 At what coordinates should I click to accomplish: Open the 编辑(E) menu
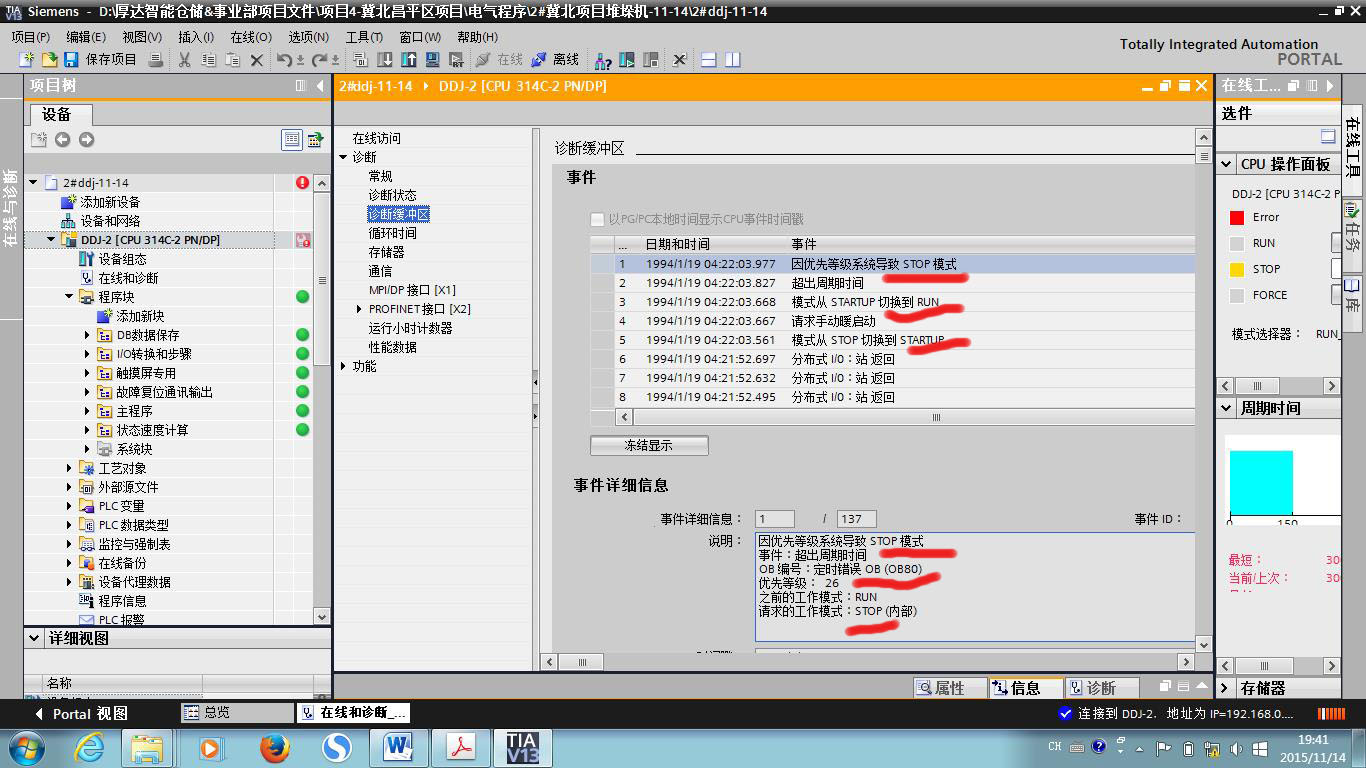(x=86, y=37)
